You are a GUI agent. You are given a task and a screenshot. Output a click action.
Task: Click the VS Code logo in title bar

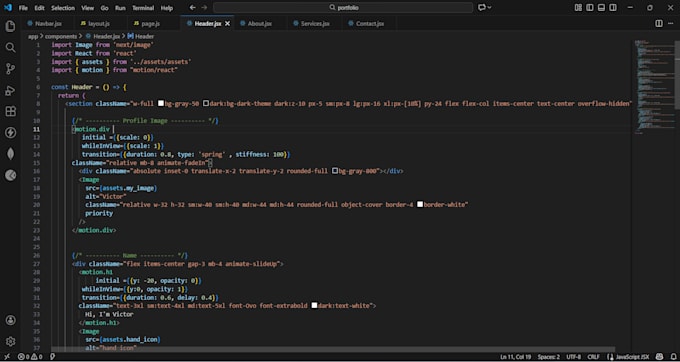point(8,7)
